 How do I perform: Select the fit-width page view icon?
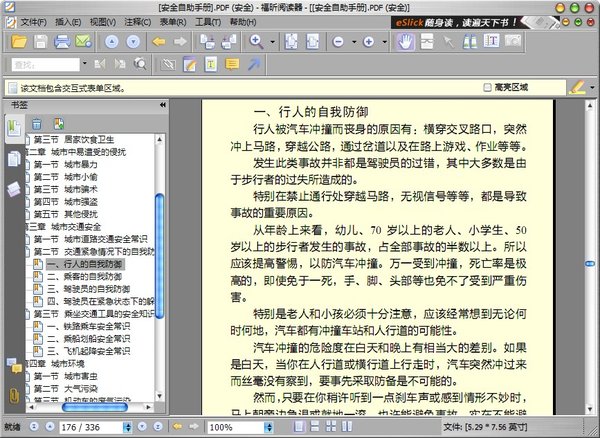click(x=312, y=41)
